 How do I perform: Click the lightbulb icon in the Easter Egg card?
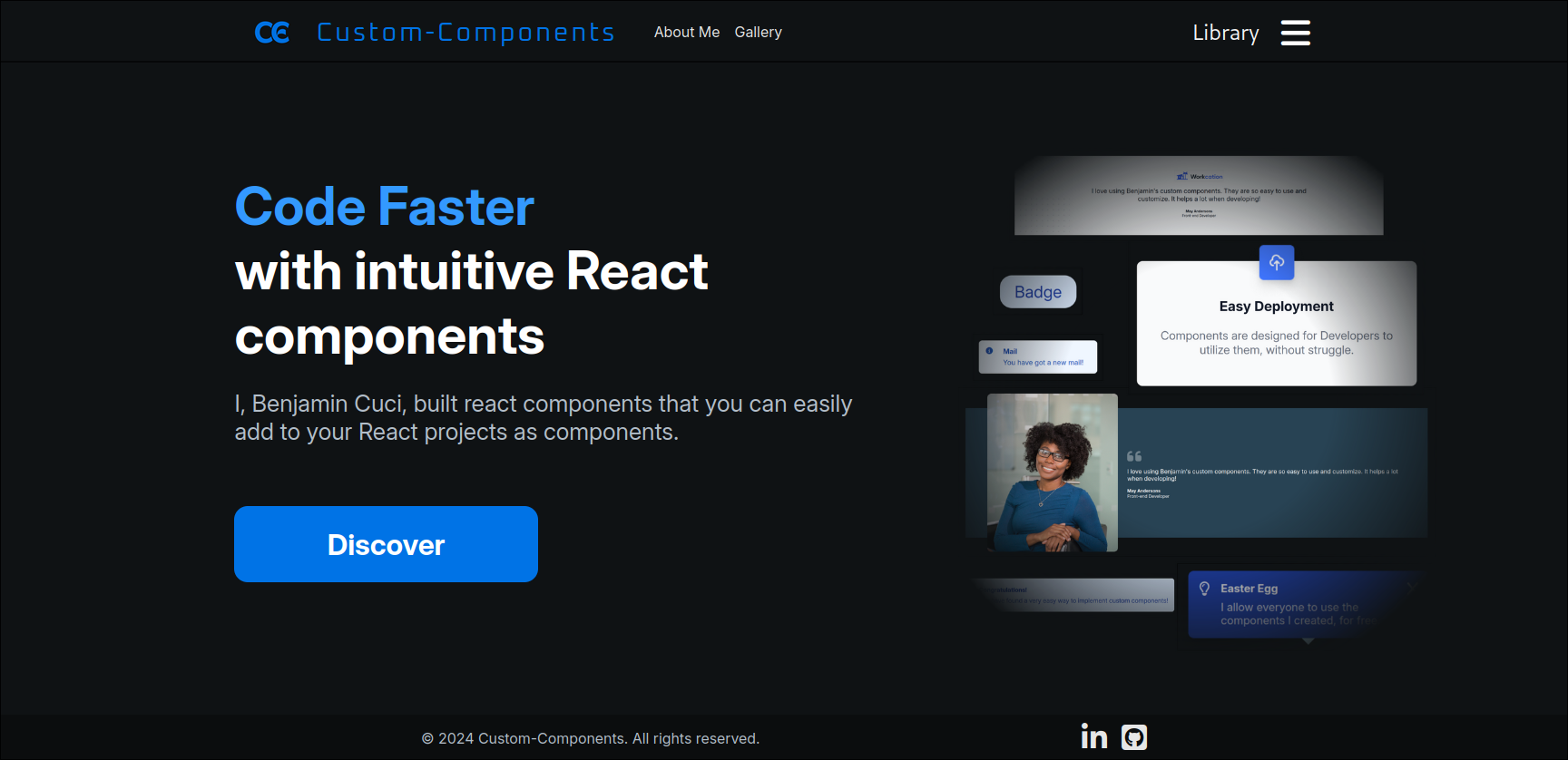(x=1204, y=589)
